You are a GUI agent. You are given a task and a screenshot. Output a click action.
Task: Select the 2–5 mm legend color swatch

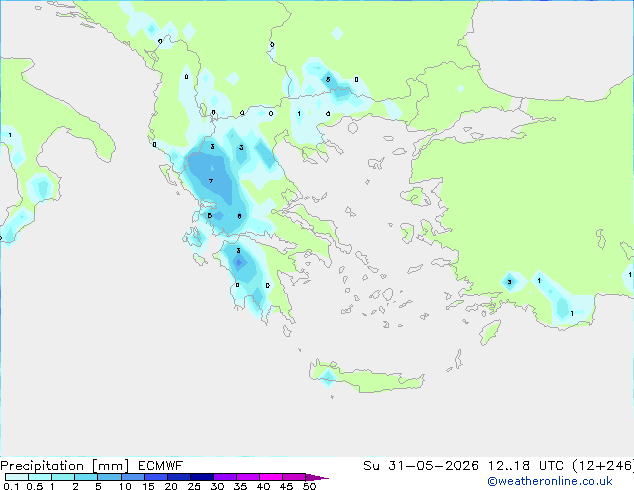(x=86, y=477)
